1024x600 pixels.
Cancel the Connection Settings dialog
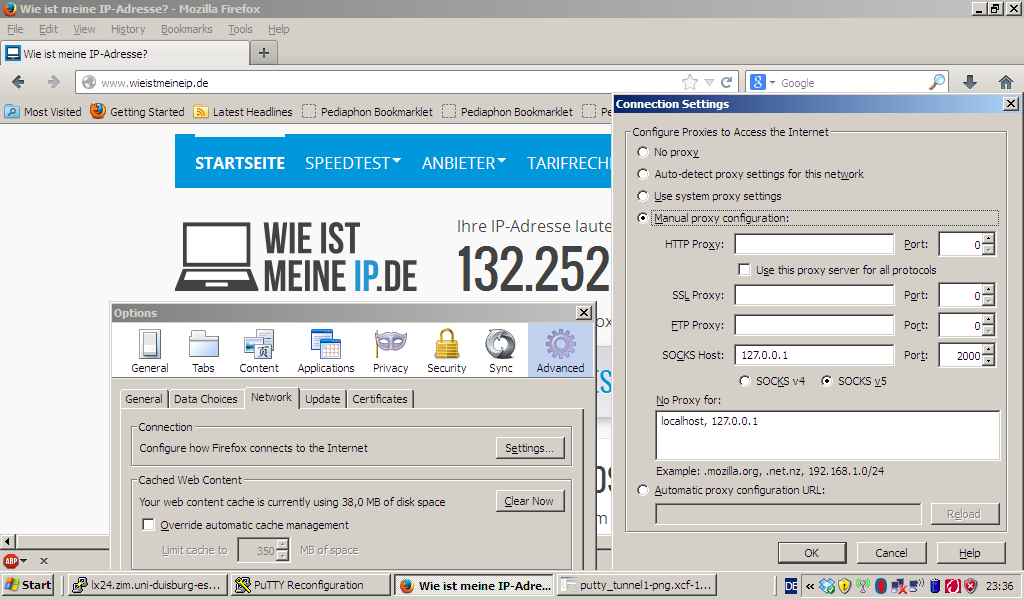coord(891,553)
